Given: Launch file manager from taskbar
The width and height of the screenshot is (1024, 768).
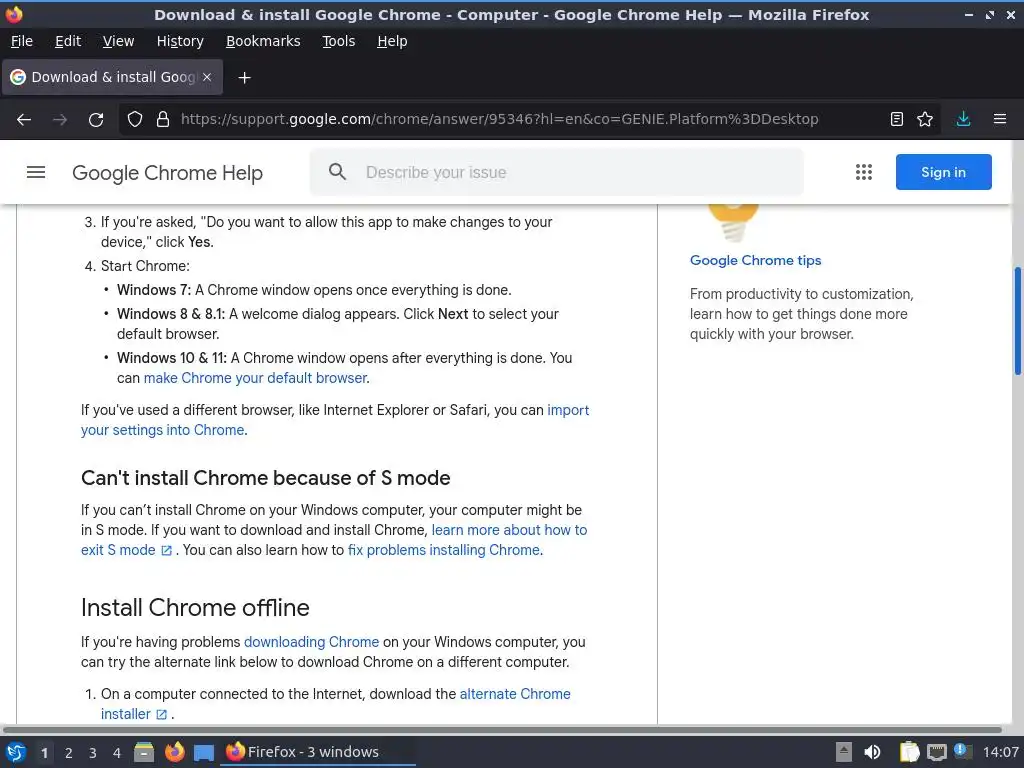Looking at the screenshot, I should pyautogui.click(x=144, y=752).
